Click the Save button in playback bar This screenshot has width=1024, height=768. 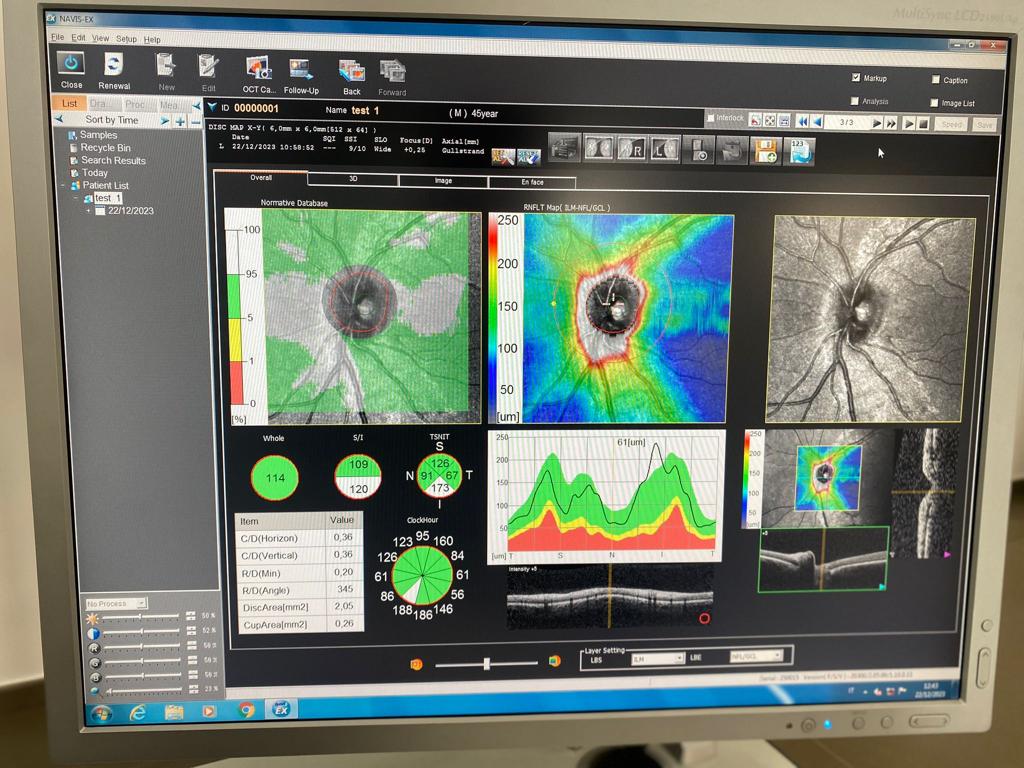pos(984,125)
